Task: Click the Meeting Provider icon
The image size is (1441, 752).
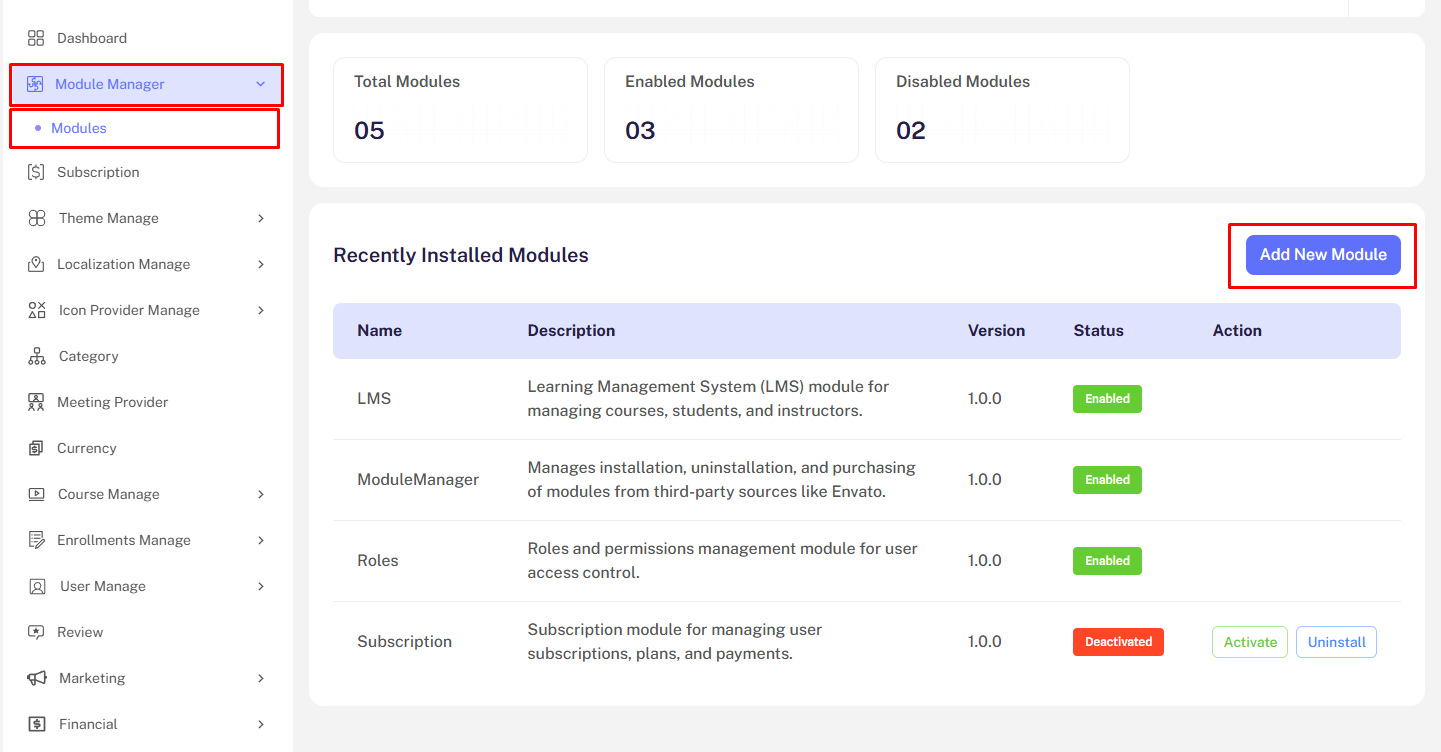Action: 36,401
